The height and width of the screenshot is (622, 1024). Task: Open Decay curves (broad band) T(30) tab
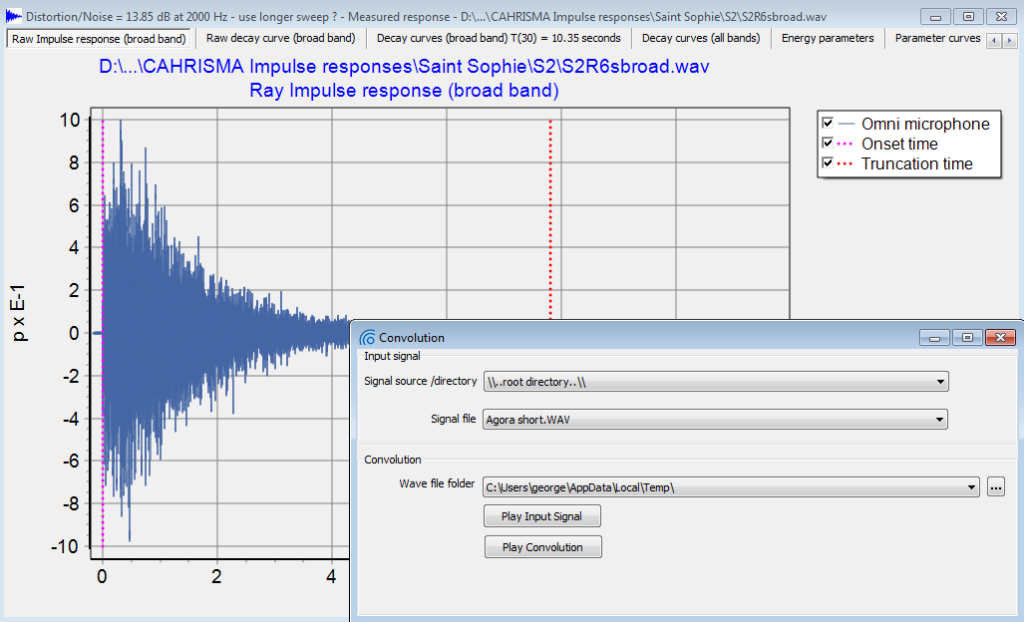[498, 38]
